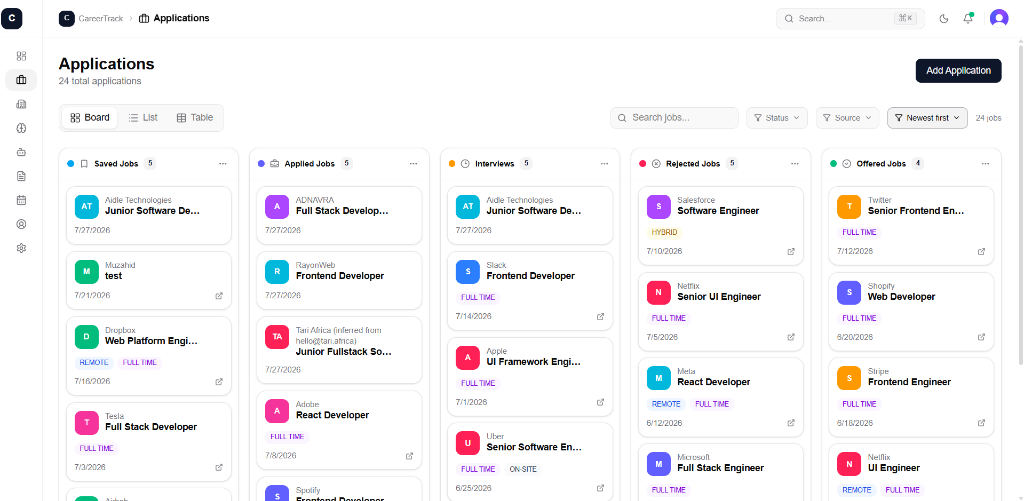Open external link on Netflix Senior UI Engineer card
Viewport: 1024px width, 501px height.
pyautogui.click(x=791, y=337)
